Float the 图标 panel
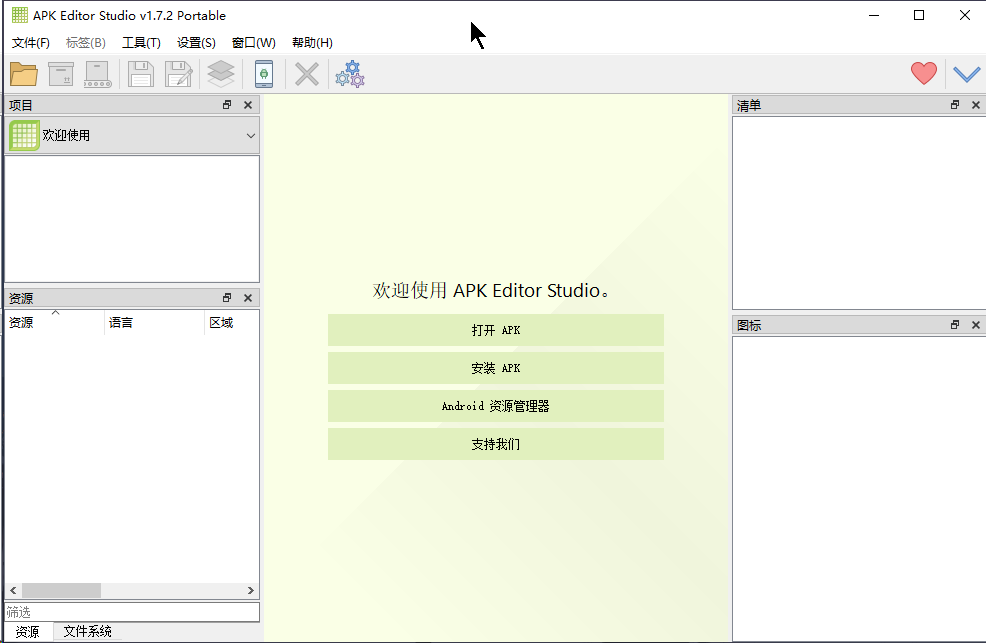Viewport: 986px width, 643px height. click(955, 325)
